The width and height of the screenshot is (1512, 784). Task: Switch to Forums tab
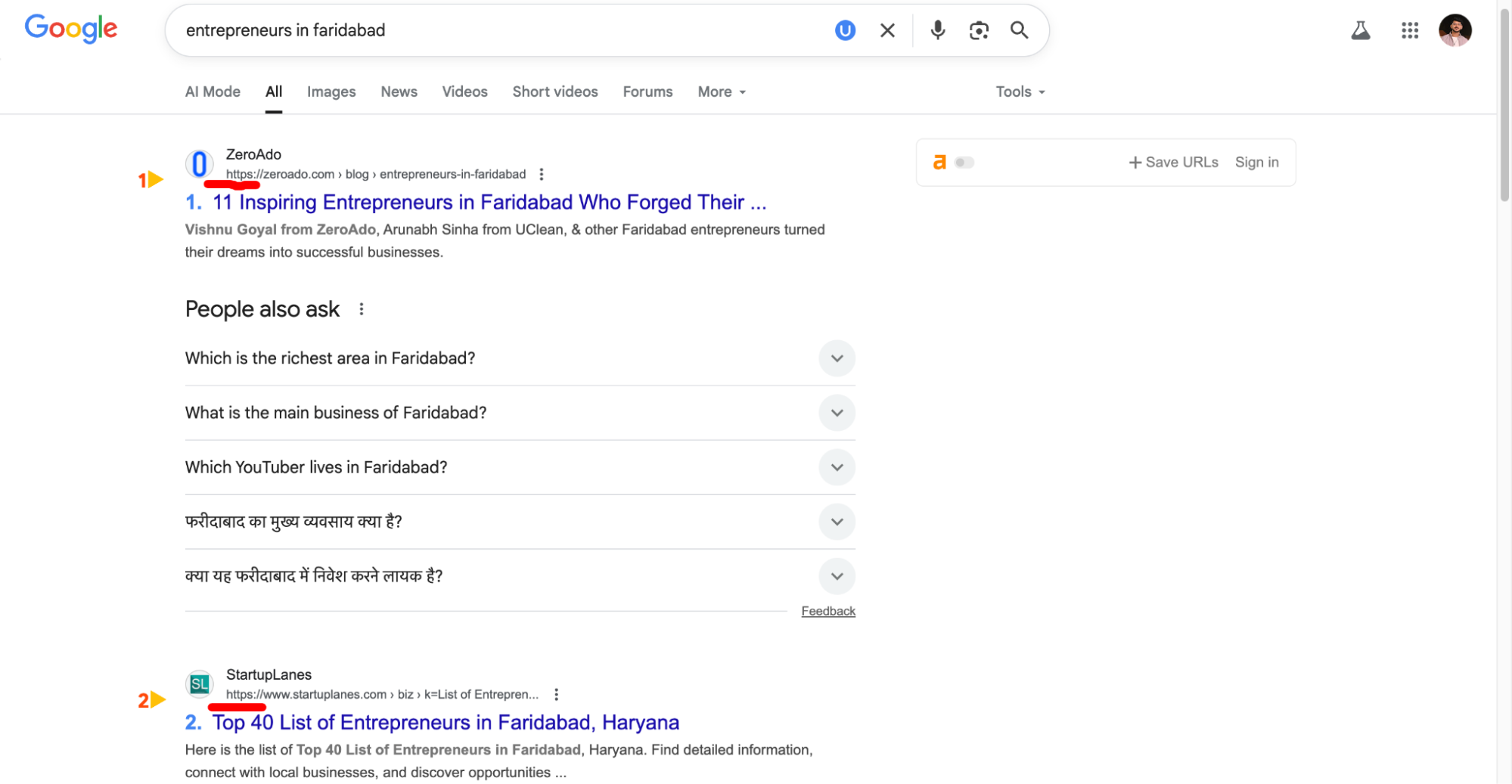pyautogui.click(x=647, y=91)
